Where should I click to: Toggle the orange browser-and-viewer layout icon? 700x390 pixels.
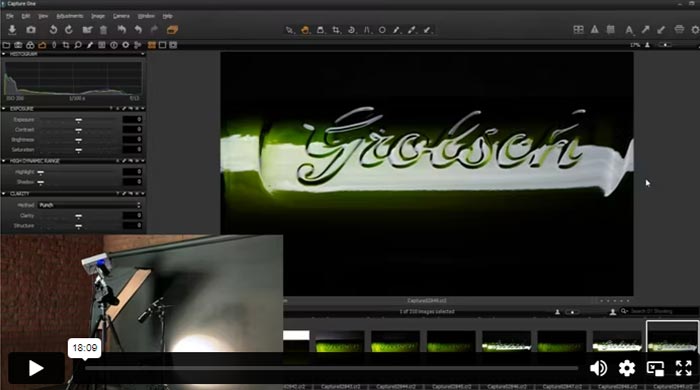click(x=151, y=45)
